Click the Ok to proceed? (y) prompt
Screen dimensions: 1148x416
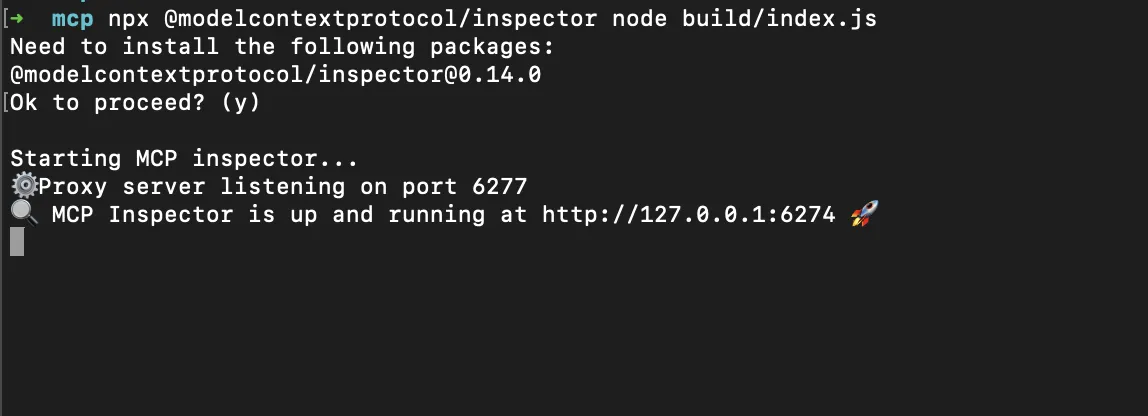click(x=135, y=103)
